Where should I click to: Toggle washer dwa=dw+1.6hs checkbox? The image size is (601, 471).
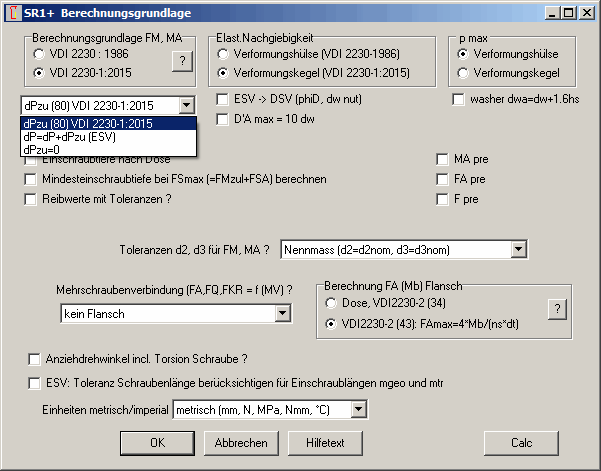(459, 100)
